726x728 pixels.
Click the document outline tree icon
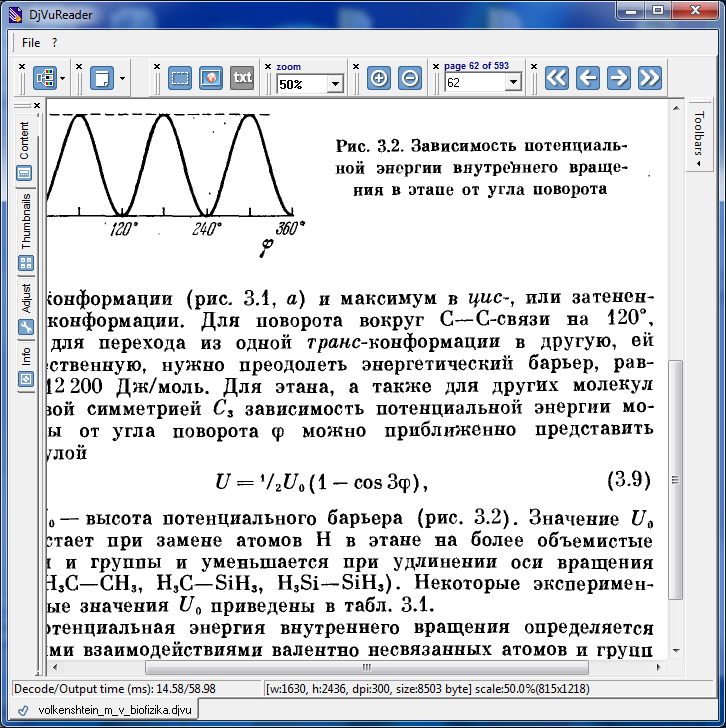click(x=45, y=78)
